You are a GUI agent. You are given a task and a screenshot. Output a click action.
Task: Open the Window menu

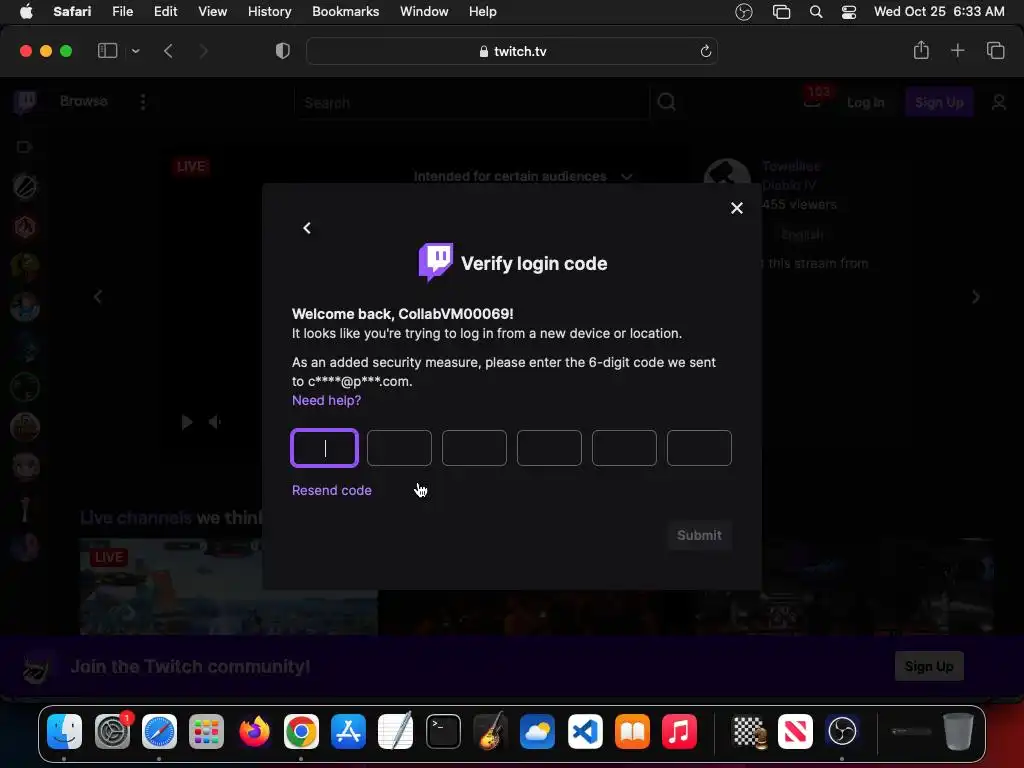[424, 11]
